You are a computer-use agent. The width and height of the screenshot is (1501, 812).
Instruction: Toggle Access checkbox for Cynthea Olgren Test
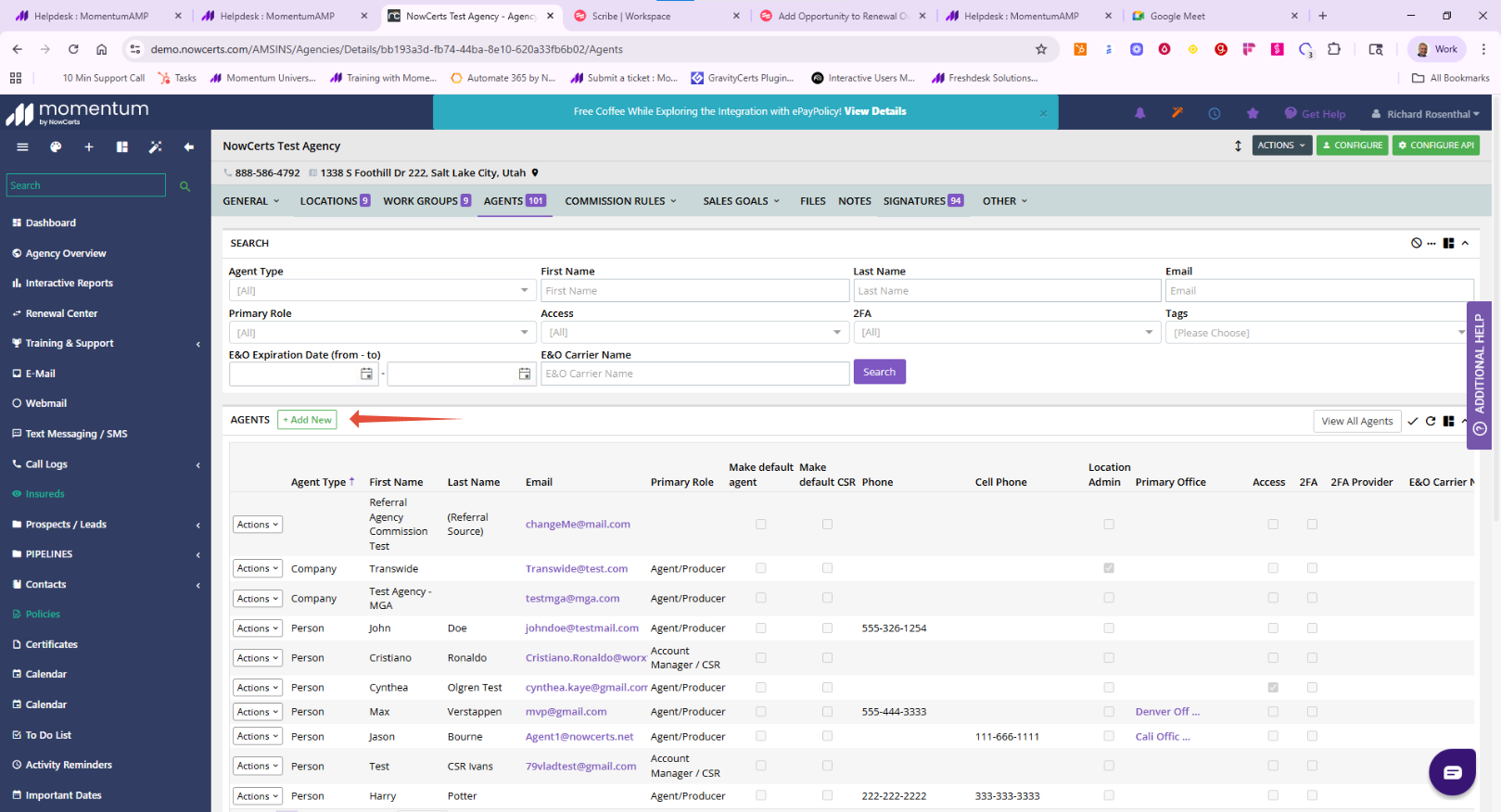[1273, 688]
